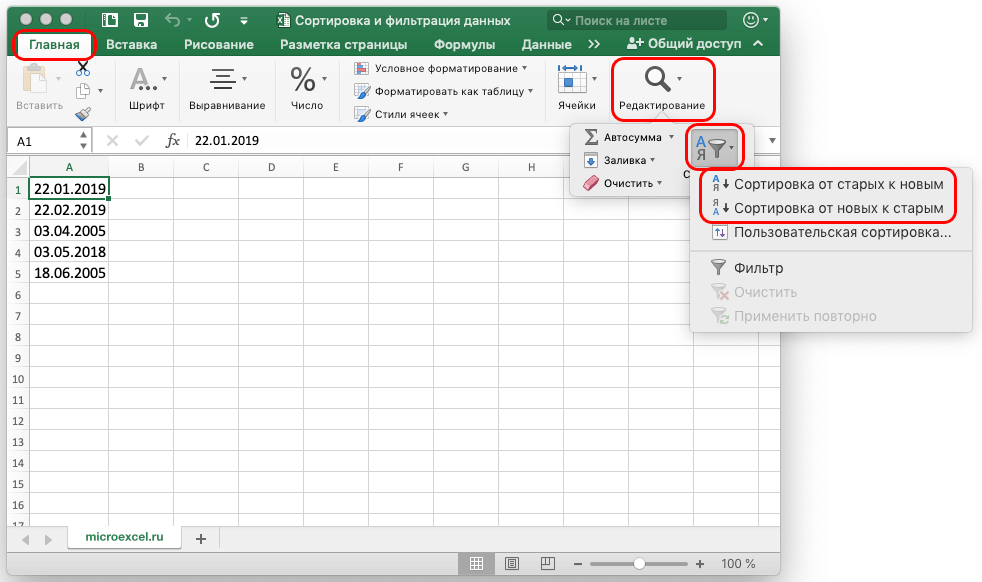
Task: Click cell with 03.04.2005
Action: point(69,231)
